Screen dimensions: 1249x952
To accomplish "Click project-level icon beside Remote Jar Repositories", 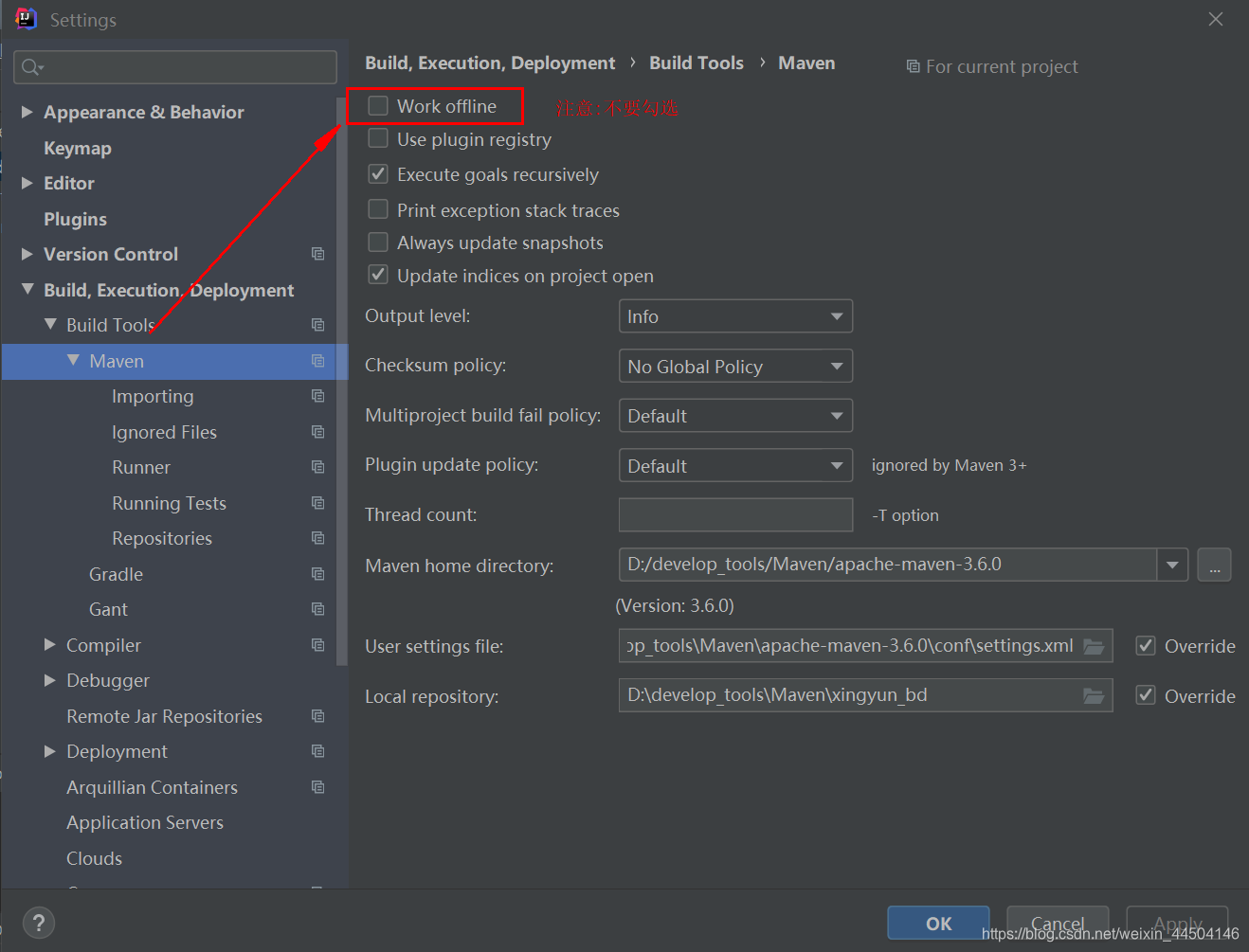I will tap(317, 716).
